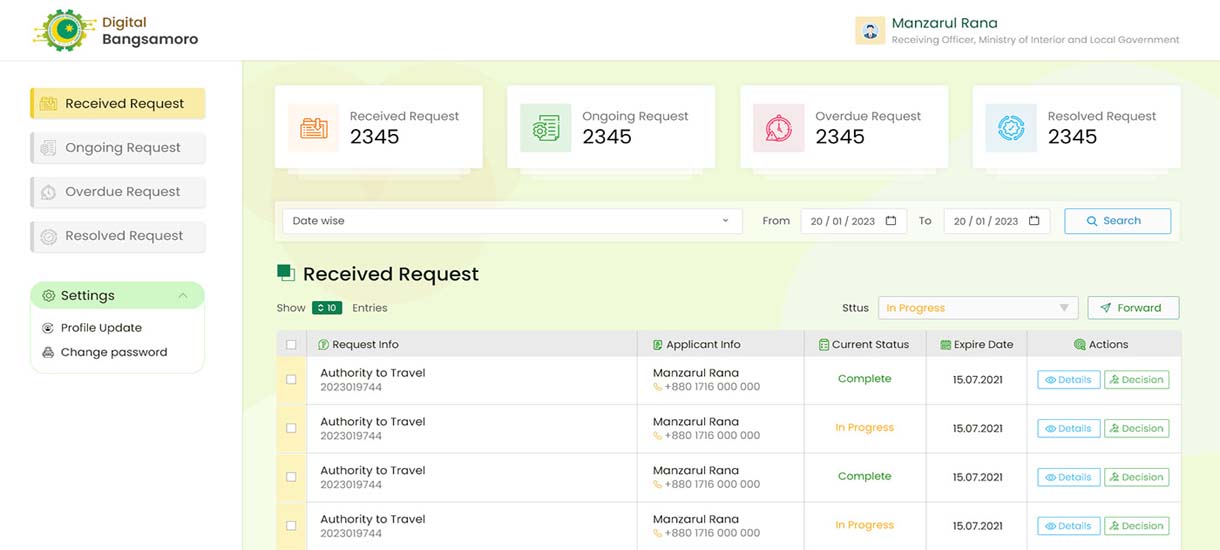Click the sidebar Resolved Request icon
The height and width of the screenshot is (550, 1220).
click(48, 236)
